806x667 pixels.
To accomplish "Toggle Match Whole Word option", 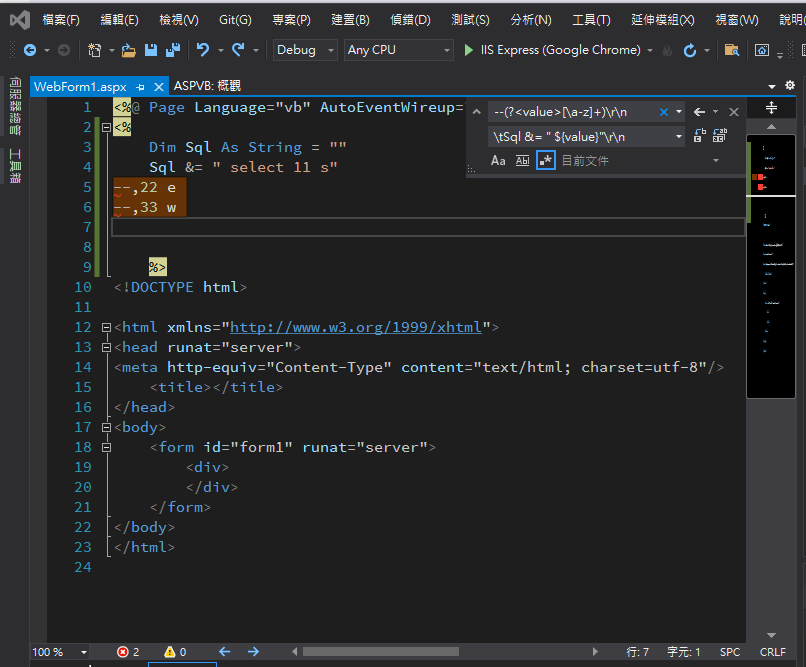I will (x=522, y=160).
